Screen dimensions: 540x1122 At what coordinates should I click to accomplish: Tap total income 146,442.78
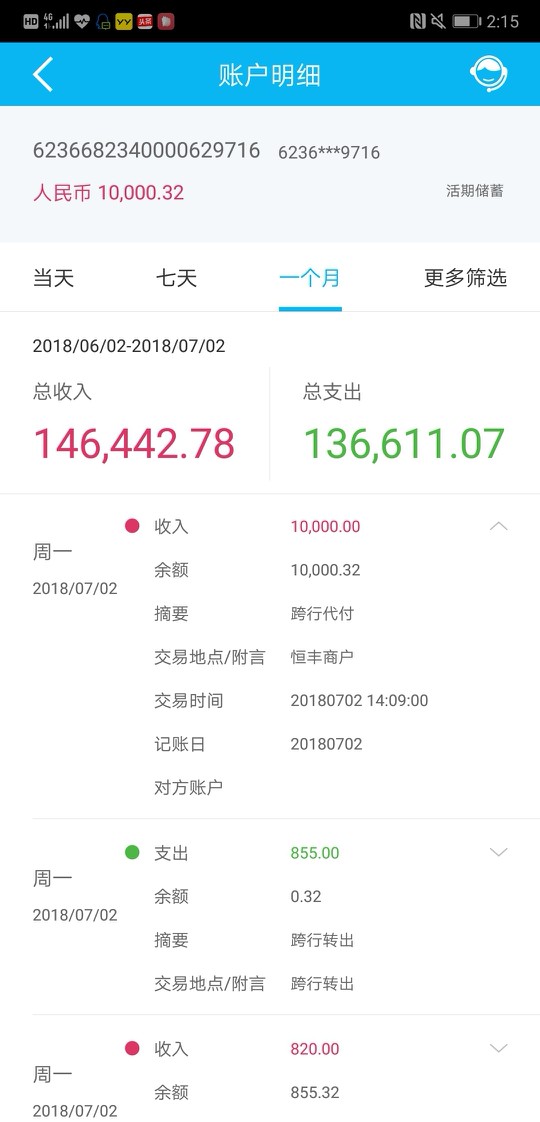click(134, 444)
